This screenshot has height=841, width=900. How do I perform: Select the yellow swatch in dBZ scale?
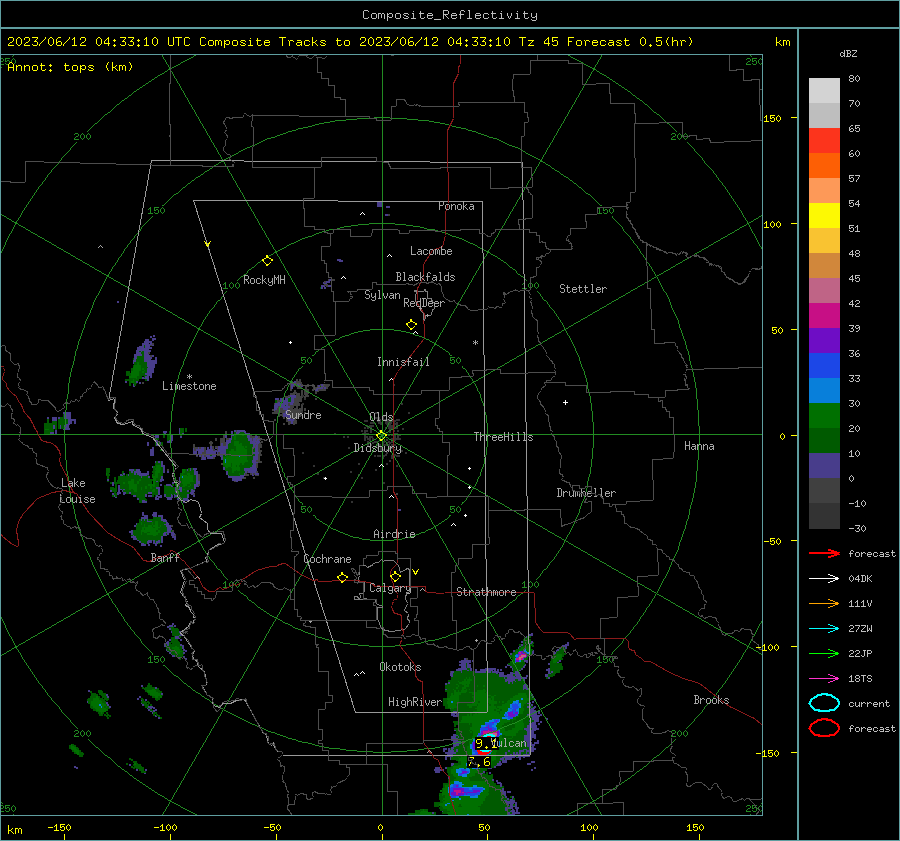click(824, 216)
